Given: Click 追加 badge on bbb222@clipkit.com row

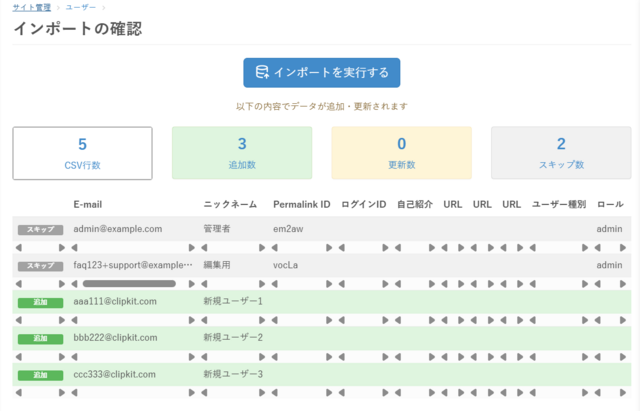Looking at the screenshot, I should click(40, 339).
